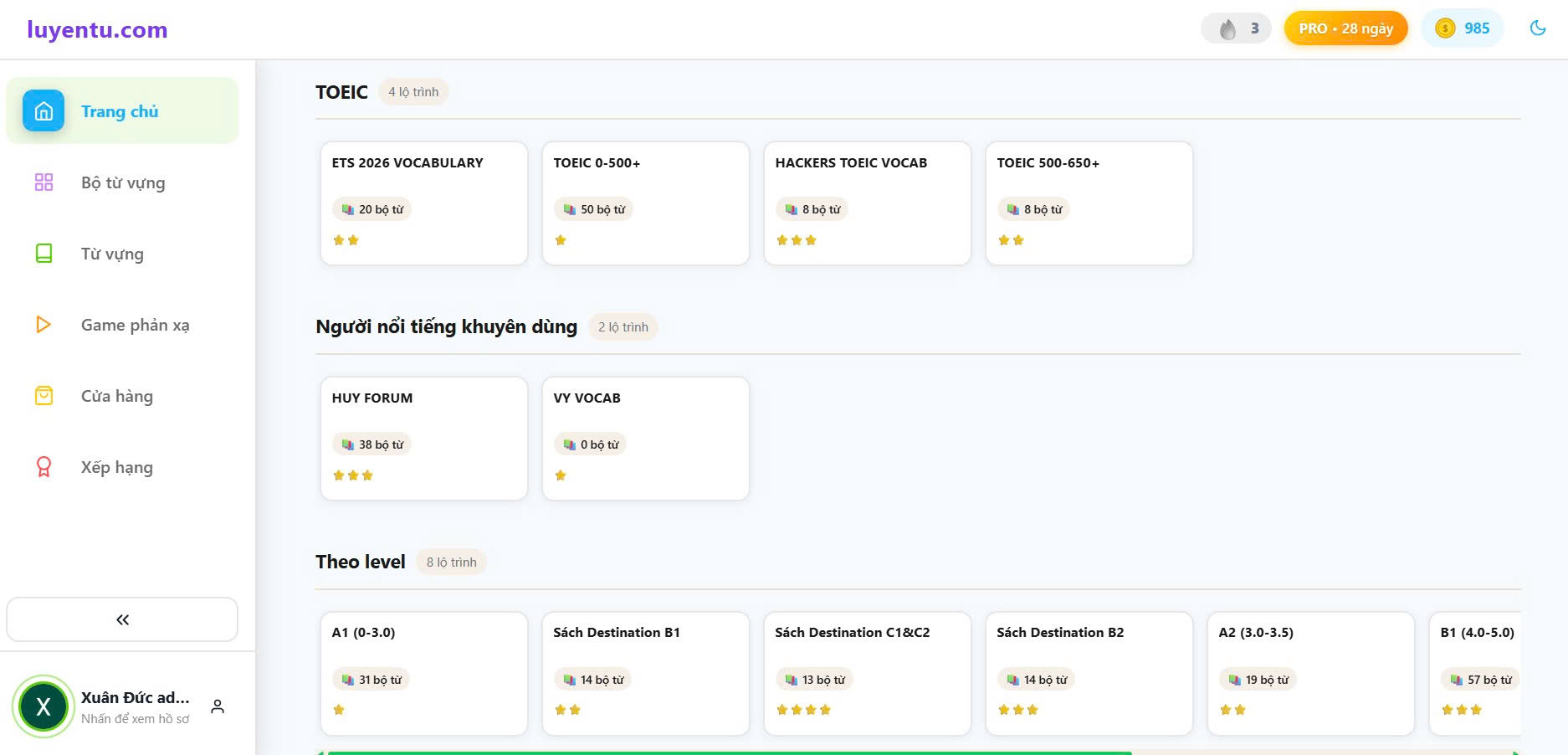
Task: Open the HUY FORUM course card
Action: [x=423, y=438]
